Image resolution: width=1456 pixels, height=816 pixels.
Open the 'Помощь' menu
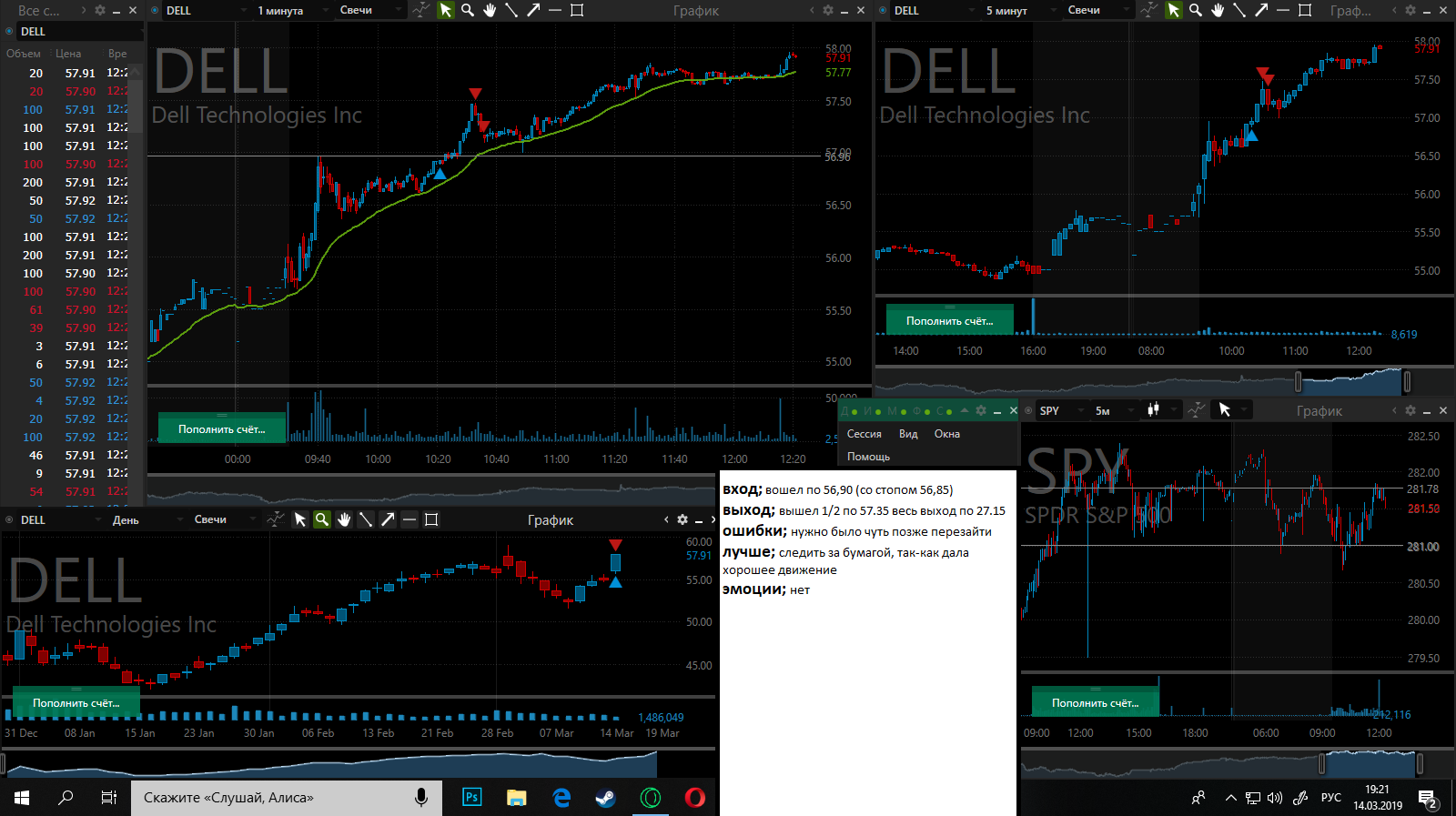[x=869, y=457]
